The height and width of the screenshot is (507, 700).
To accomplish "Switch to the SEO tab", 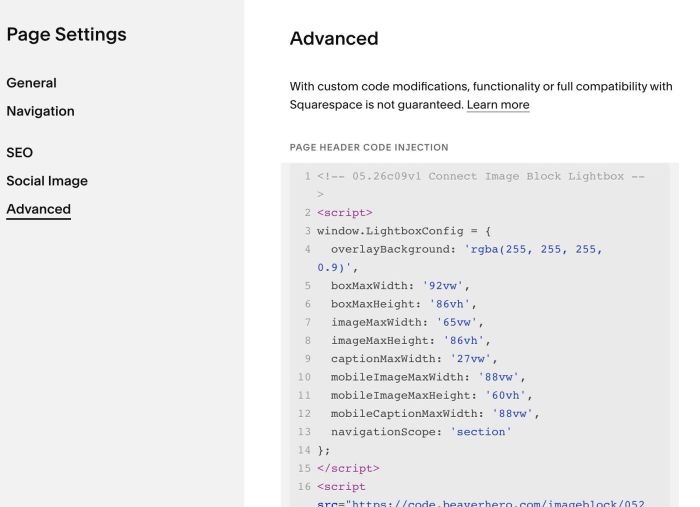I will [x=20, y=153].
